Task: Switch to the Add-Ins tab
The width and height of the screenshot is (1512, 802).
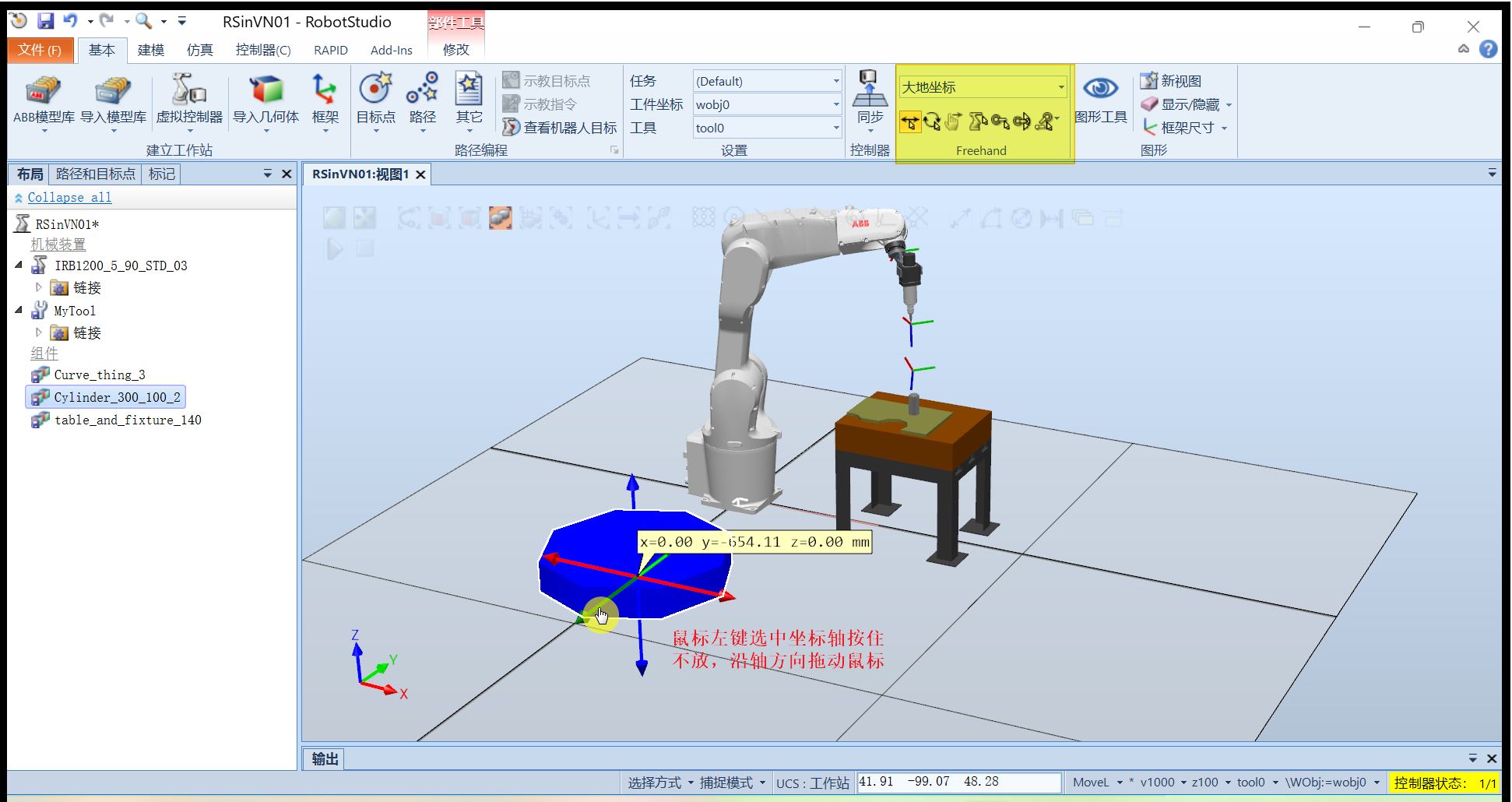Action: (392, 50)
